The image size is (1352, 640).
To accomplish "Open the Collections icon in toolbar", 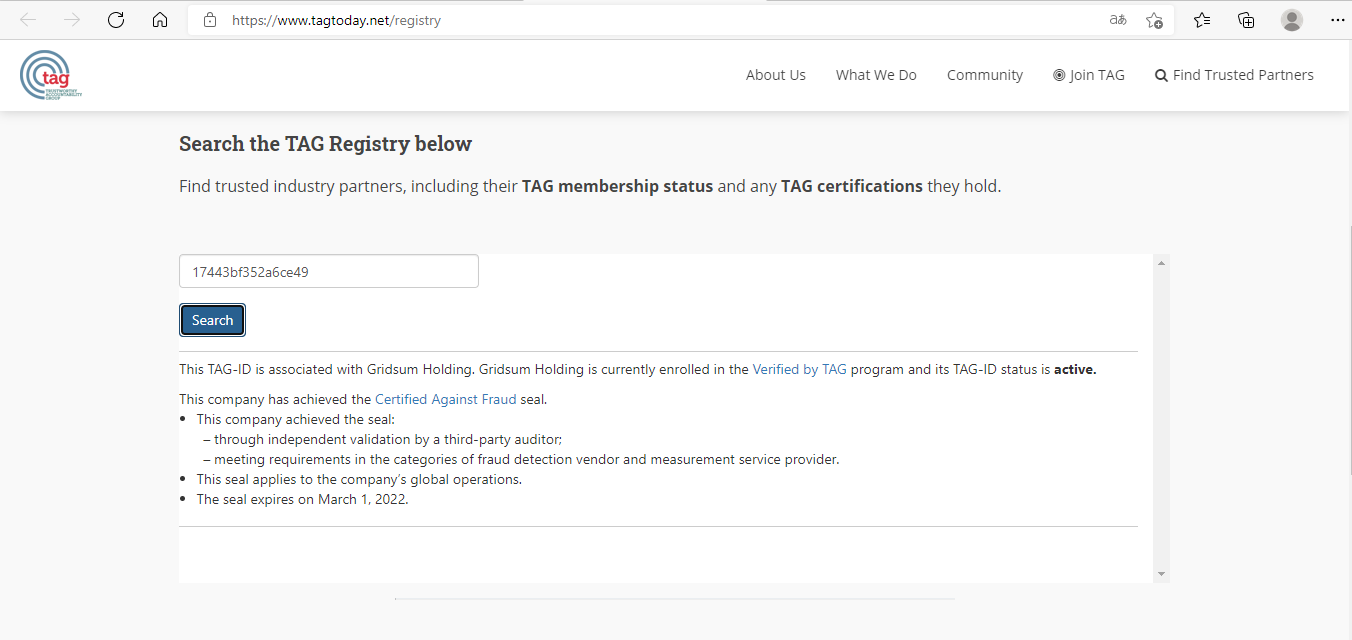I will pyautogui.click(x=1246, y=20).
